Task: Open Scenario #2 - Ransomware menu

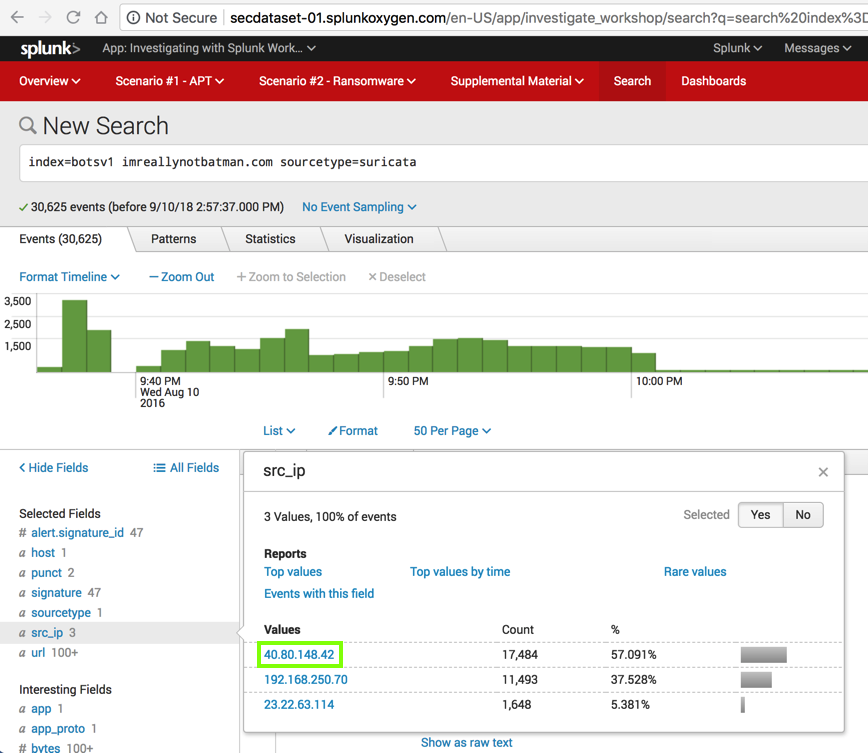Action: coord(337,81)
